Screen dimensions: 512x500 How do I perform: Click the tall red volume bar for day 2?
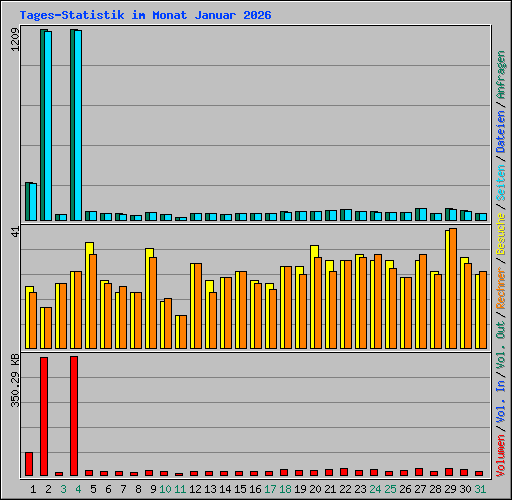pos(44,416)
